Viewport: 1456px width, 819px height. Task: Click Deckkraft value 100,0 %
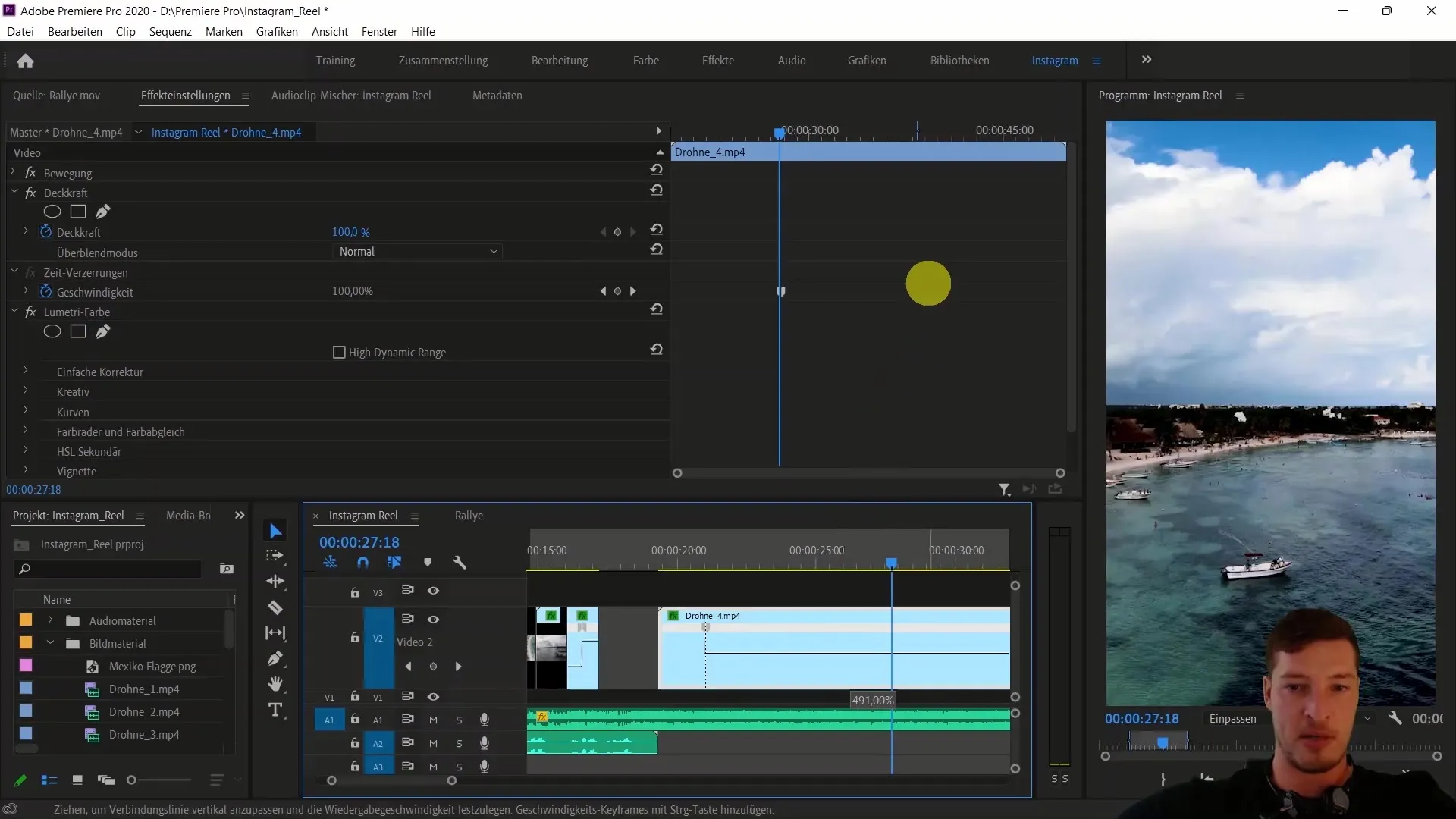pyautogui.click(x=351, y=232)
